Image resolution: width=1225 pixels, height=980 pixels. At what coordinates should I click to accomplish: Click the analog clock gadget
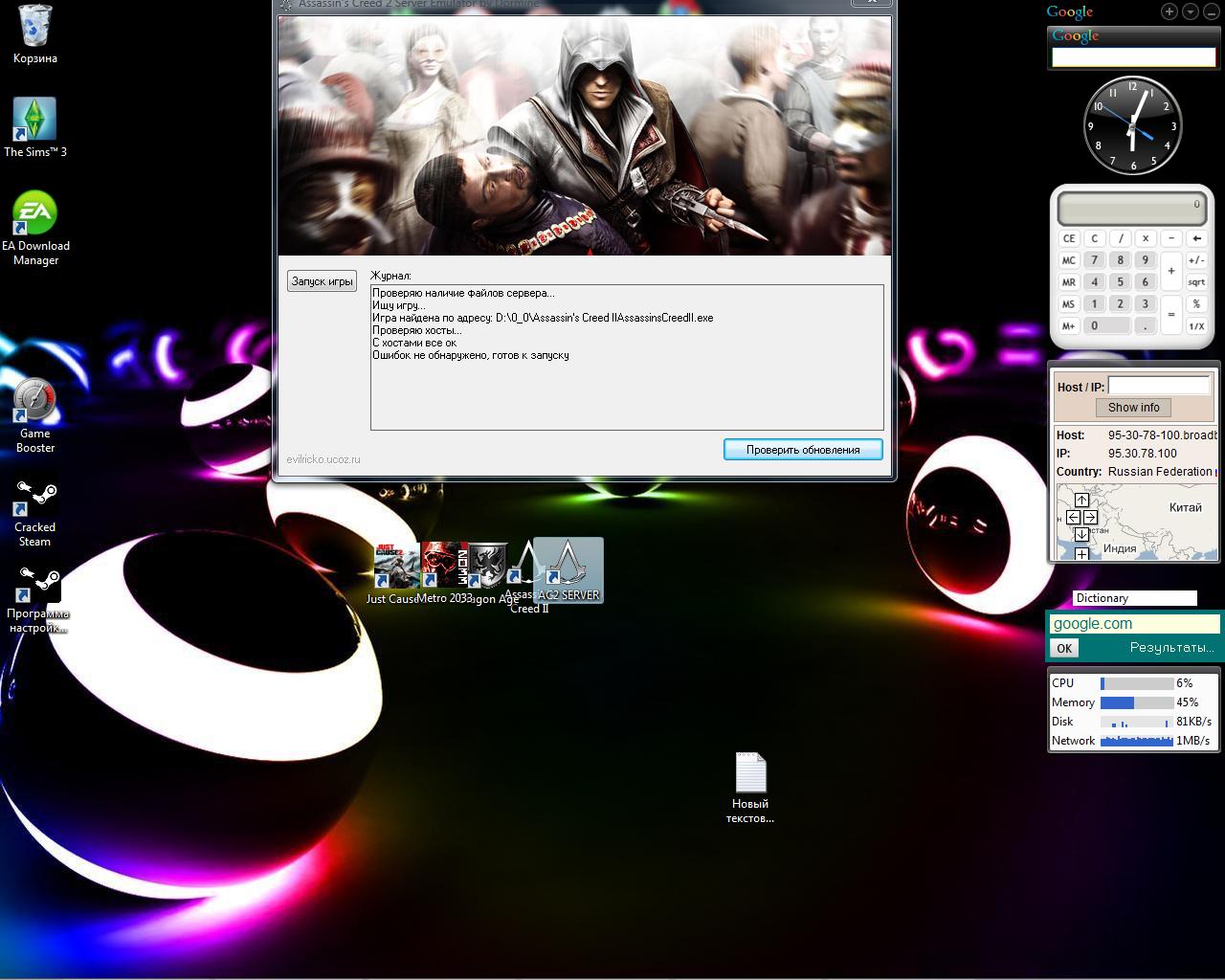[x=1133, y=126]
